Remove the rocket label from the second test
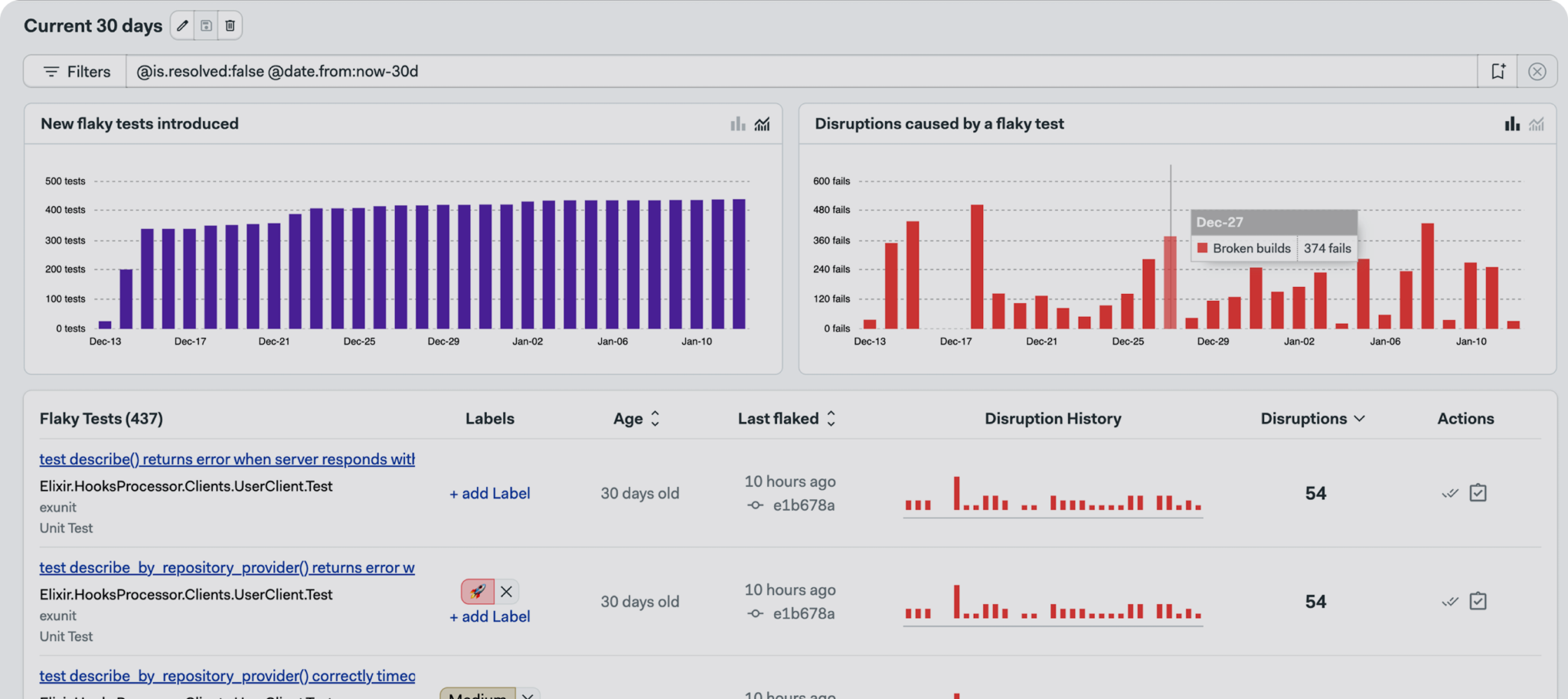1568x699 pixels. point(507,591)
